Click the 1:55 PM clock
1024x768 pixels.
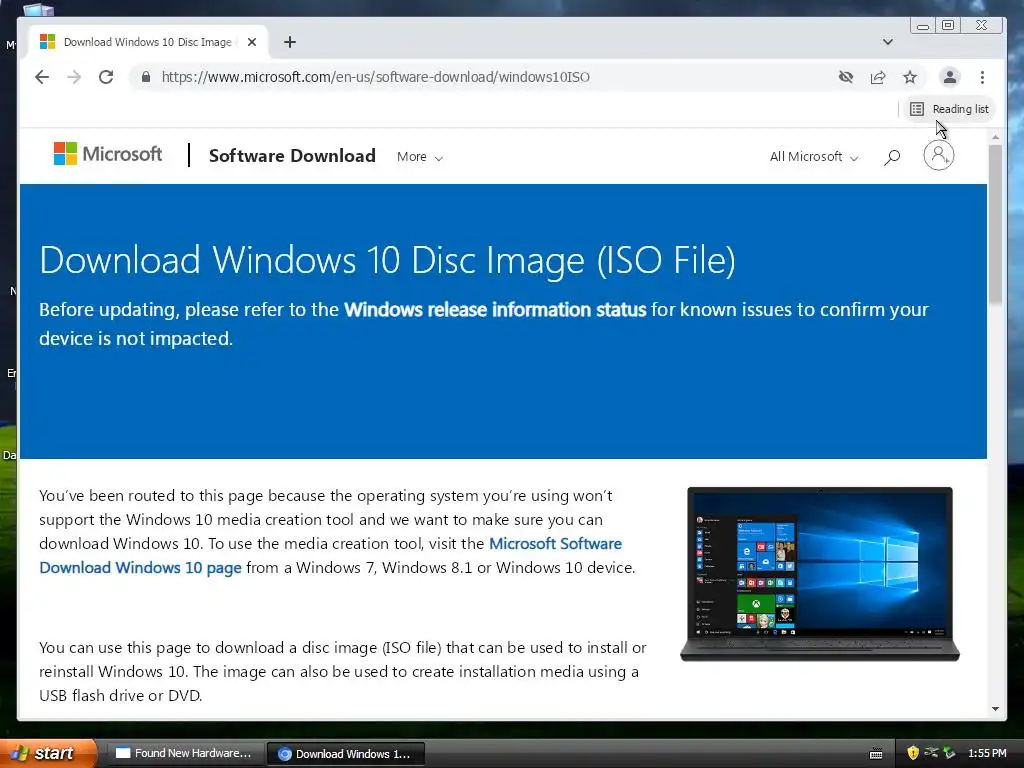(x=987, y=753)
